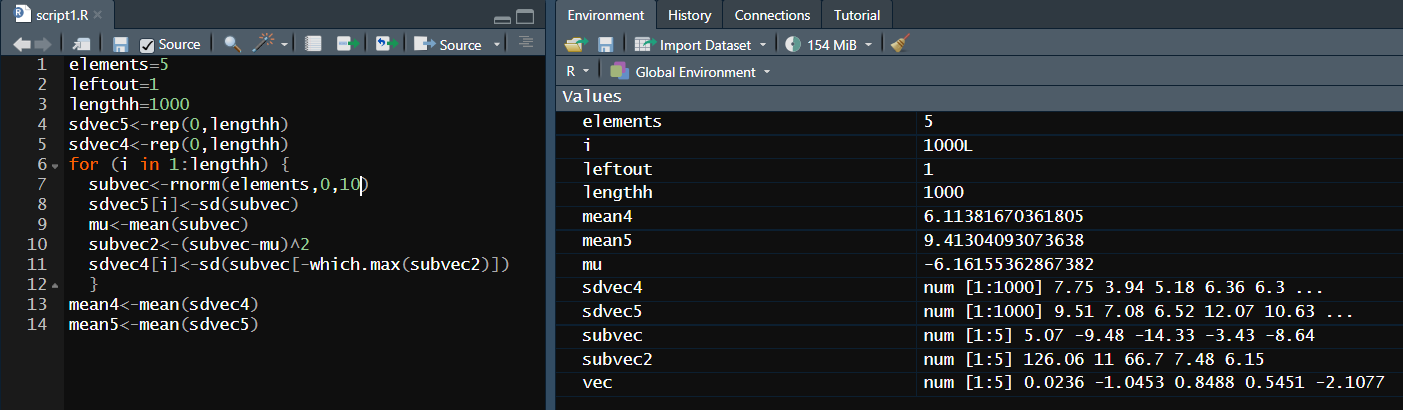Save script1.R using the editor floppy-disk icon
Image resolution: width=1403 pixels, height=410 pixels.
click(121, 44)
